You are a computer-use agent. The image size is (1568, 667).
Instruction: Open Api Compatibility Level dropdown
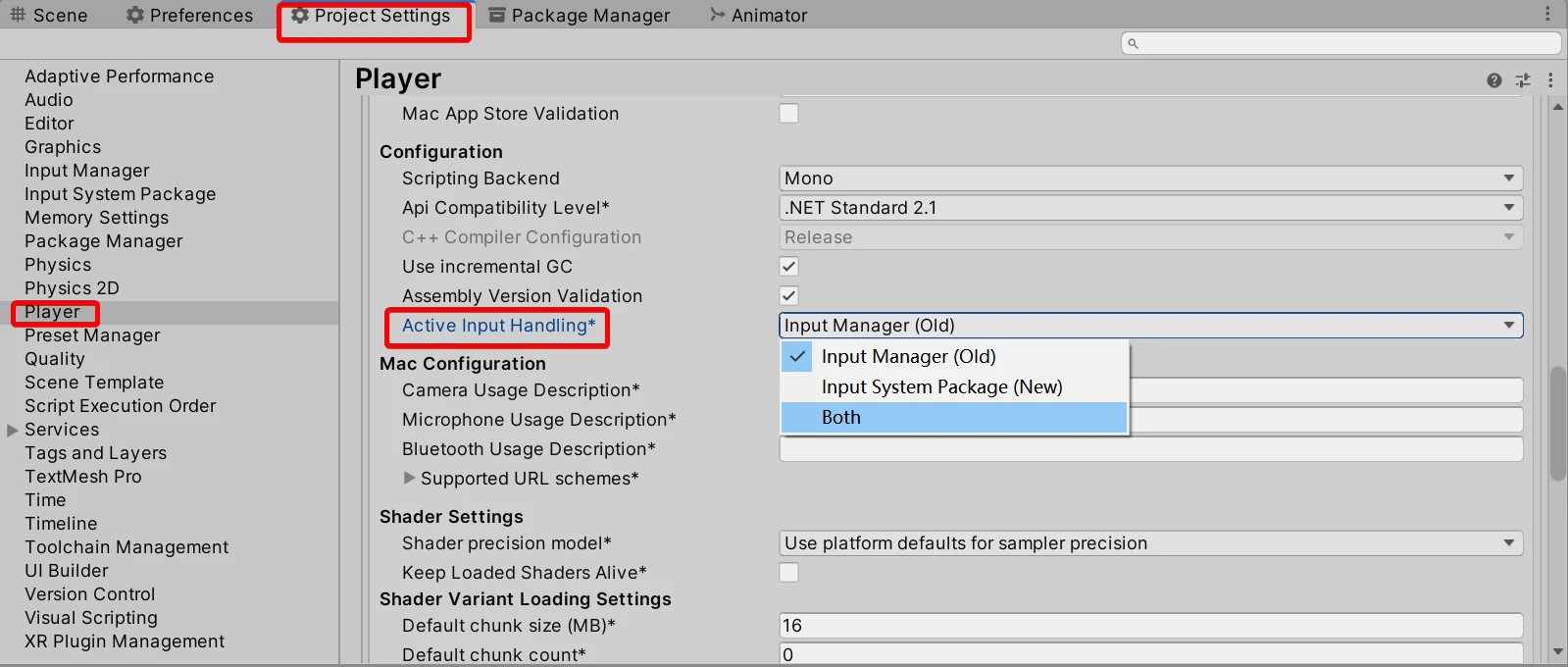pyautogui.click(x=1150, y=208)
